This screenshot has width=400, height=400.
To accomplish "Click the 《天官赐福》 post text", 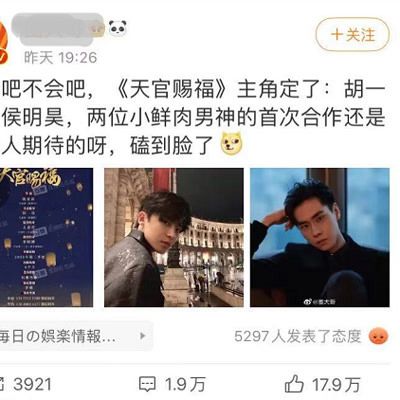I will 172,90.
